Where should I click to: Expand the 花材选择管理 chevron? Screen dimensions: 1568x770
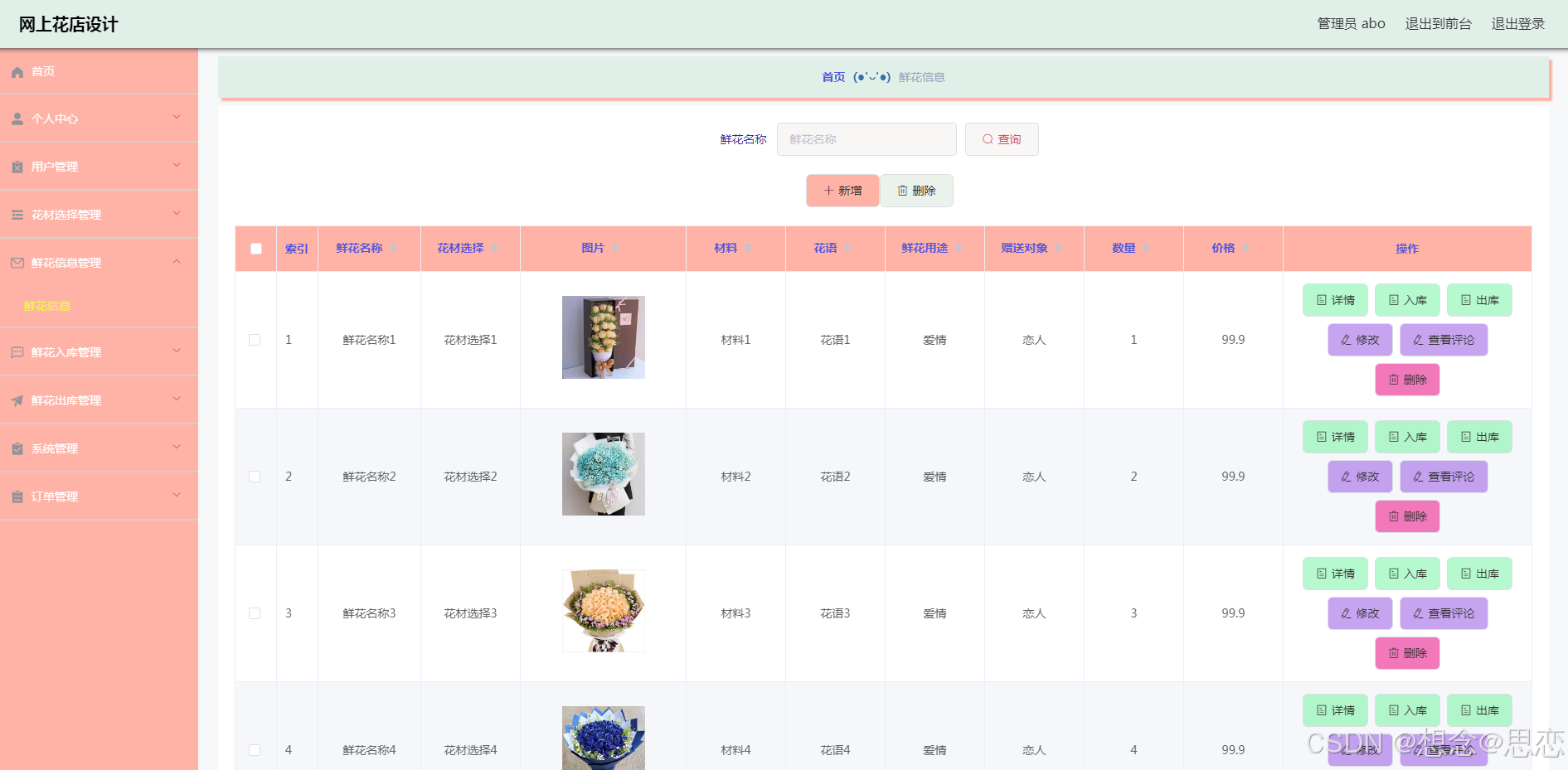pyautogui.click(x=177, y=214)
